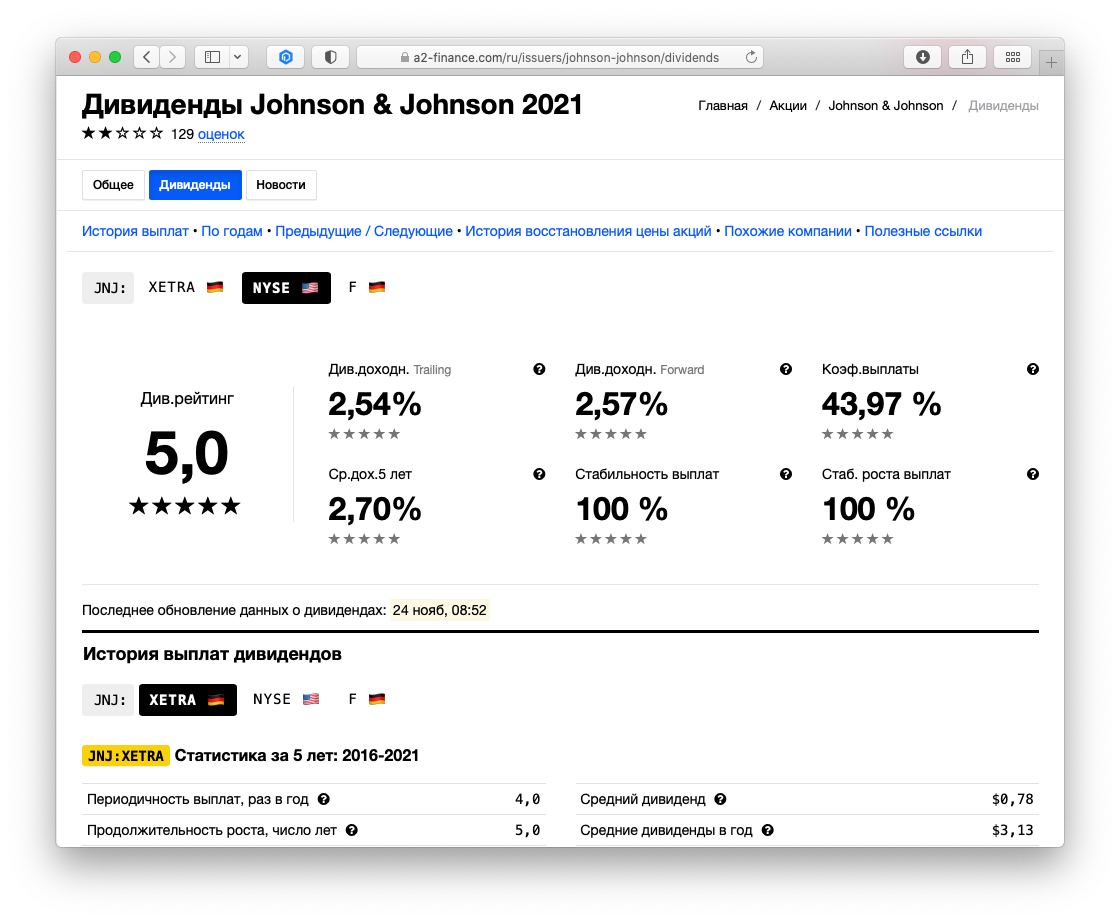Image resolution: width=1120 pixels, height=921 pixels.
Task: Toggle the Safari sidebar button
Action: [x=212, y=57]
